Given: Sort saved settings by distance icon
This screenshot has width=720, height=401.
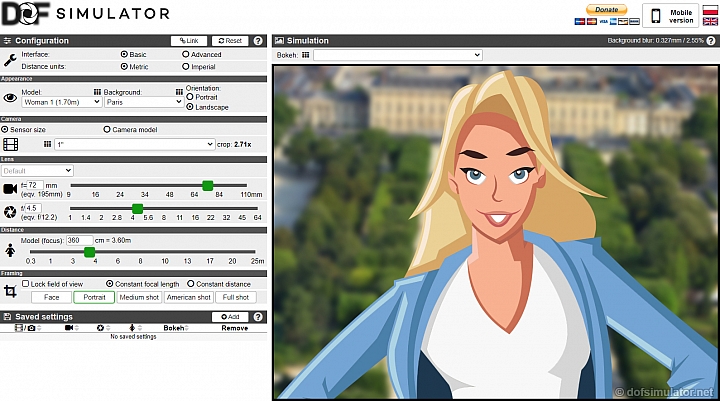Looking at the screenshot, I should 135,328.
